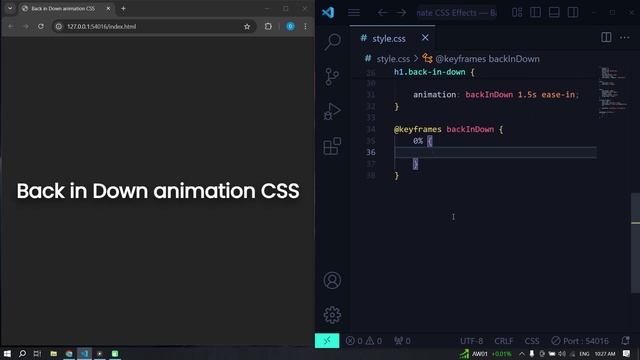Open Windows taskbar search
The image size is (640, 360).
pyautogui.click(x=22, y=353)
